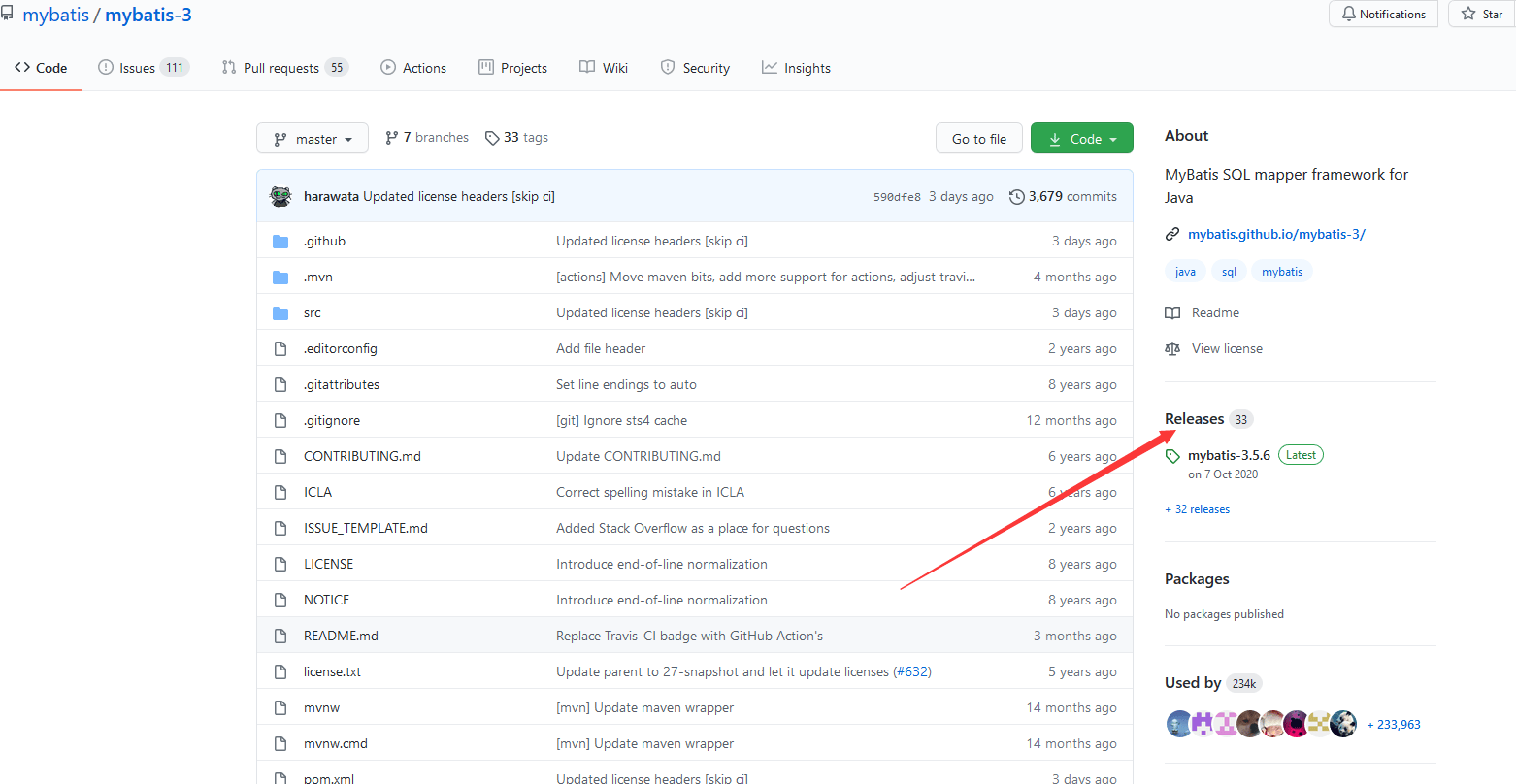Open the 'Replace Travis-CI badge' commit message
Image resolution: width=1516 pixels, height=784 pixels.
click(689, 637)
